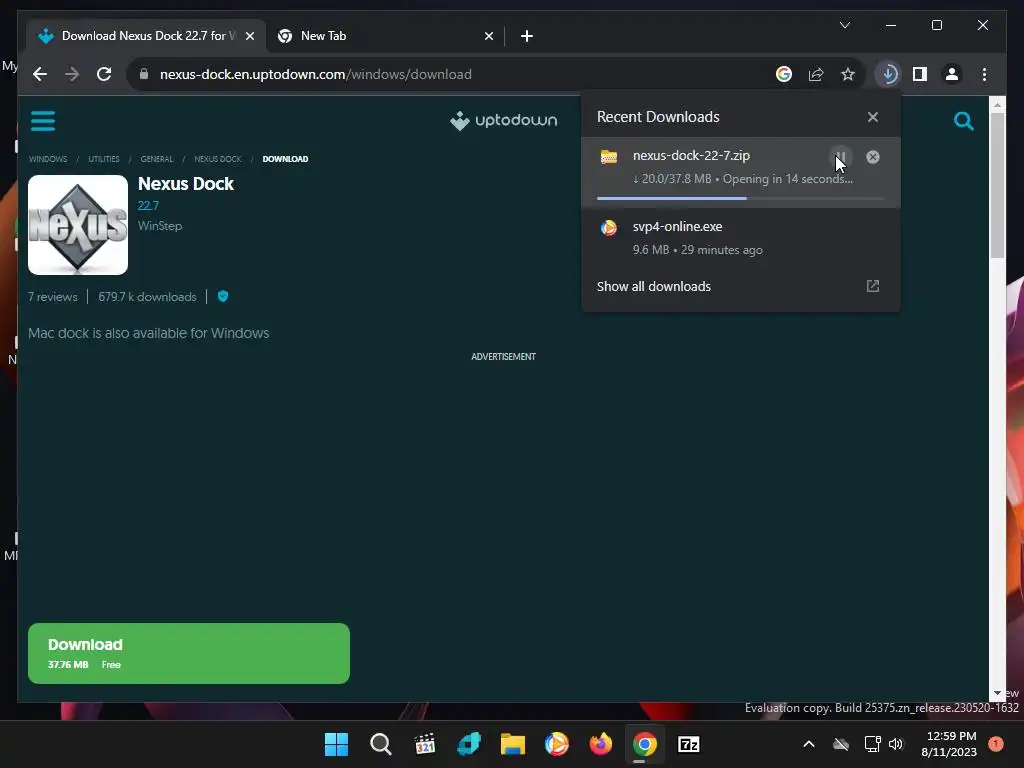Cancel the nexus-dock-22-7.zip download
Viewport: 1024px width, 768px height.
[872, 157]
